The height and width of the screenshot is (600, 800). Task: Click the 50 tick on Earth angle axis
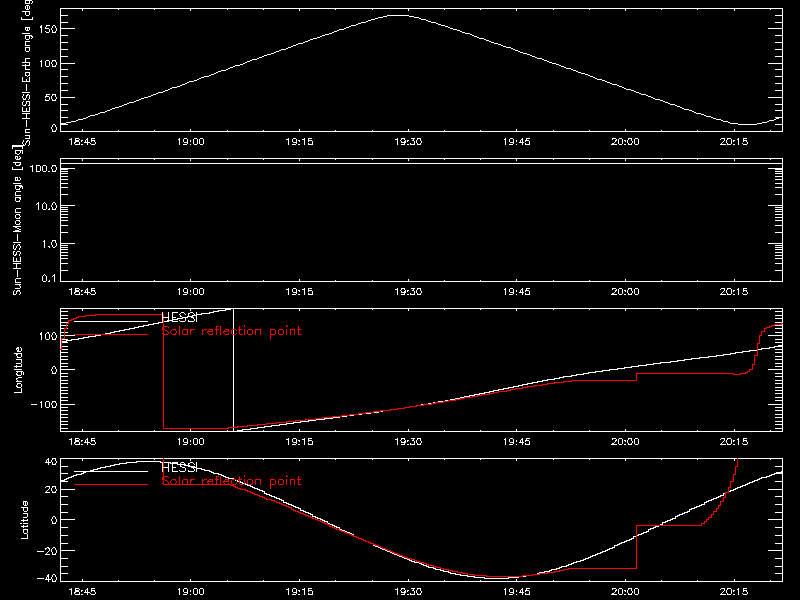51,97
